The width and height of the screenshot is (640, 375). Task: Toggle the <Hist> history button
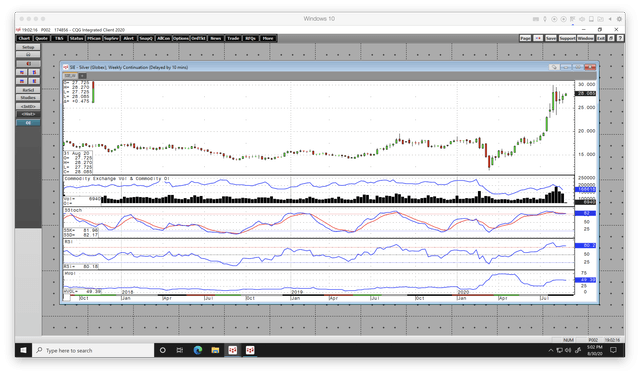[28, 114]
